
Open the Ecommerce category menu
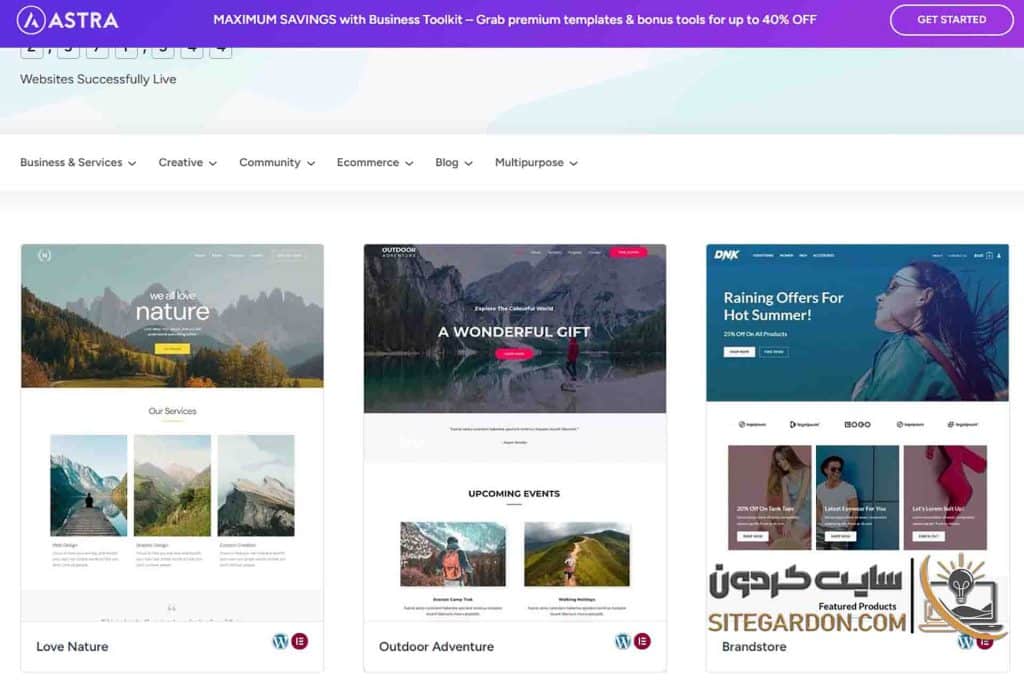pyautogui.click(x=375, y=163)
